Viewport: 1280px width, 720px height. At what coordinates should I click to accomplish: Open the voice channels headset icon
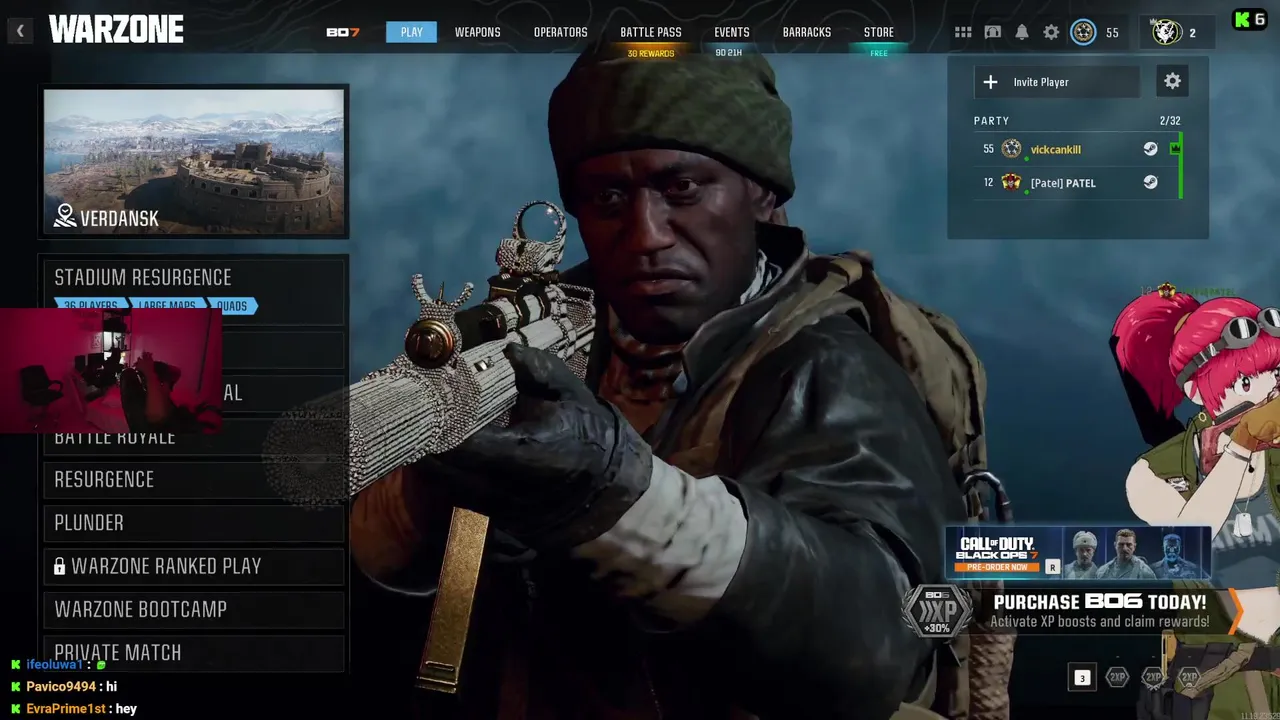tap(992, 32)
